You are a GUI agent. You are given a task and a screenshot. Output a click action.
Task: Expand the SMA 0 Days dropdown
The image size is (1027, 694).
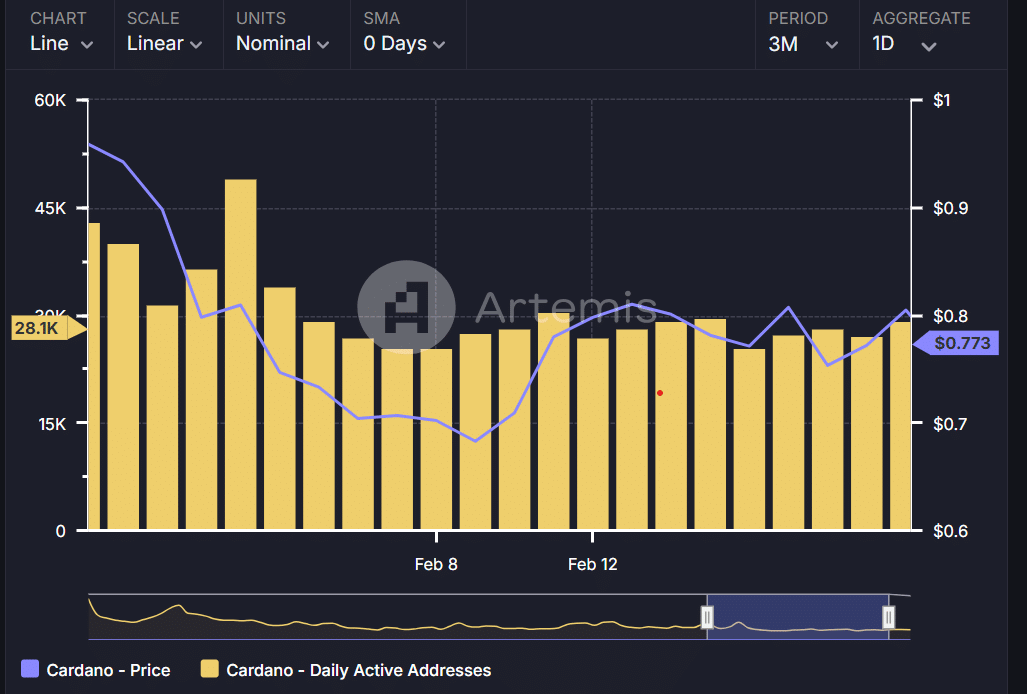(x=404, y=44)
